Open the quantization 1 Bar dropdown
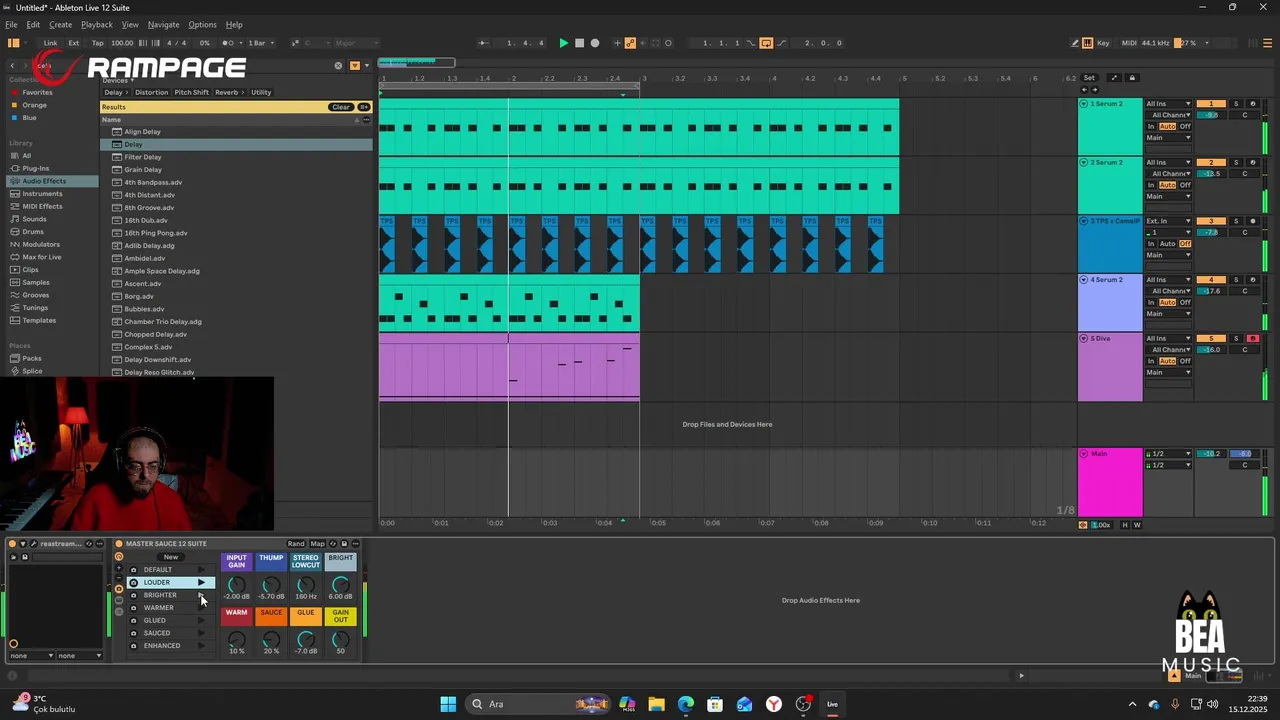 point(260,43)
